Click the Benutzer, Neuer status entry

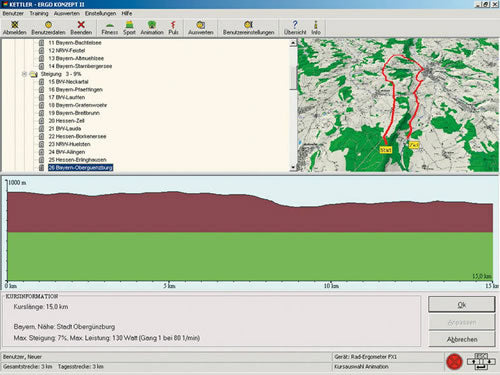point(22,357)
